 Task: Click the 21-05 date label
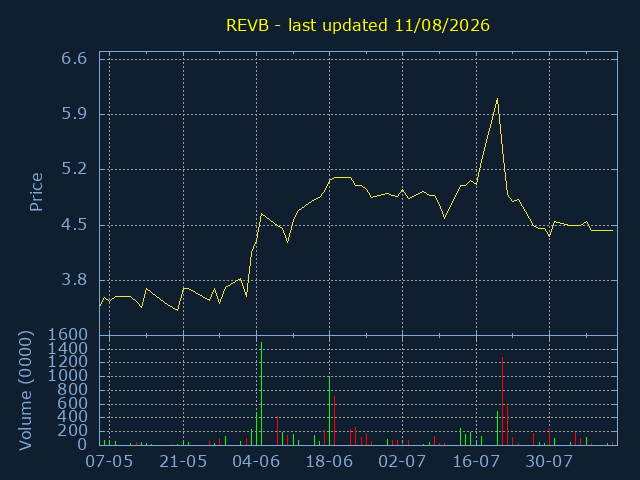click(183, 462)
